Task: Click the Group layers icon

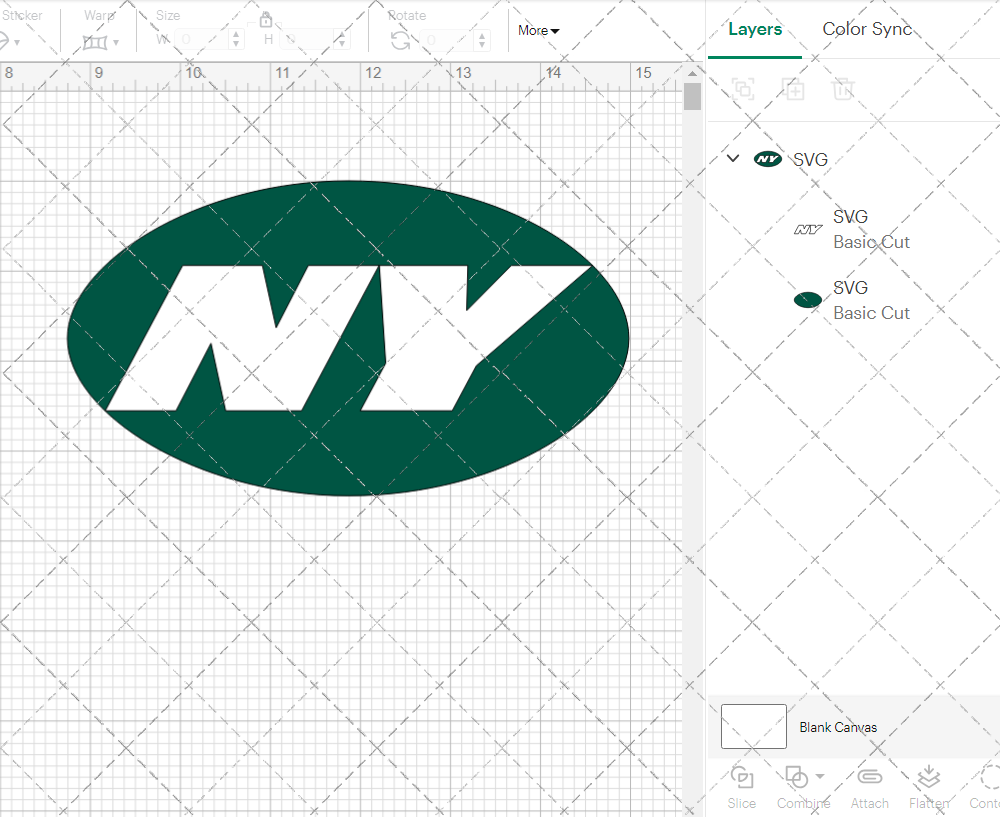Action: coord(743,90)
